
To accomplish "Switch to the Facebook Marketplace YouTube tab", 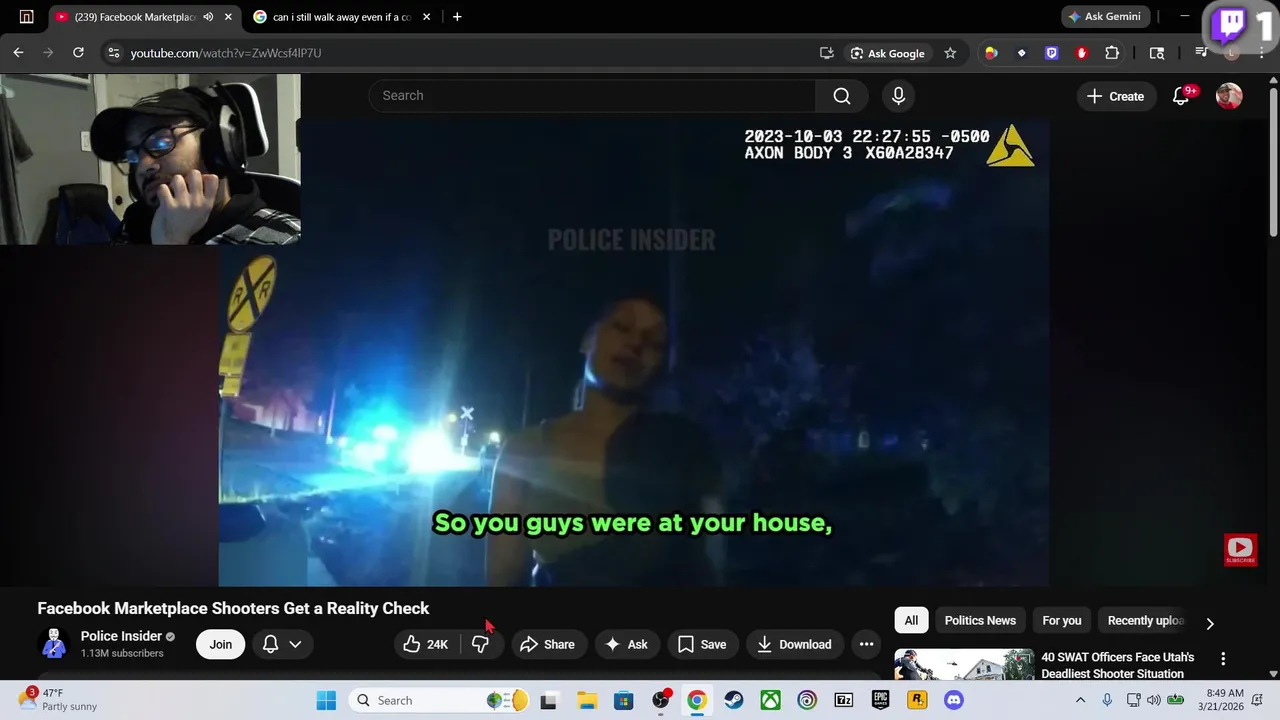I will pyautogui.click(x=134, y=17).
